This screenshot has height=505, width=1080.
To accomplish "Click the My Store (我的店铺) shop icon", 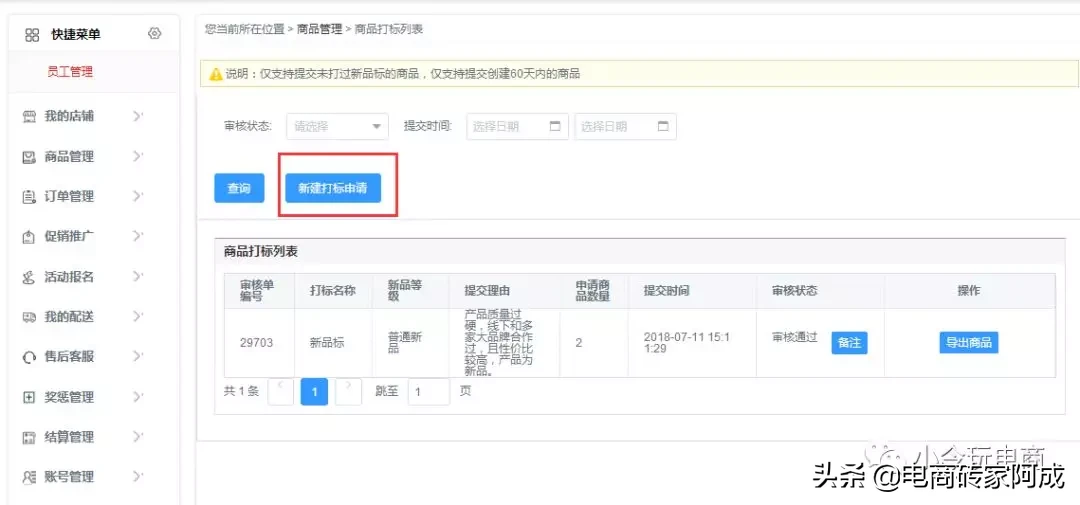I will tap(29, 116).
